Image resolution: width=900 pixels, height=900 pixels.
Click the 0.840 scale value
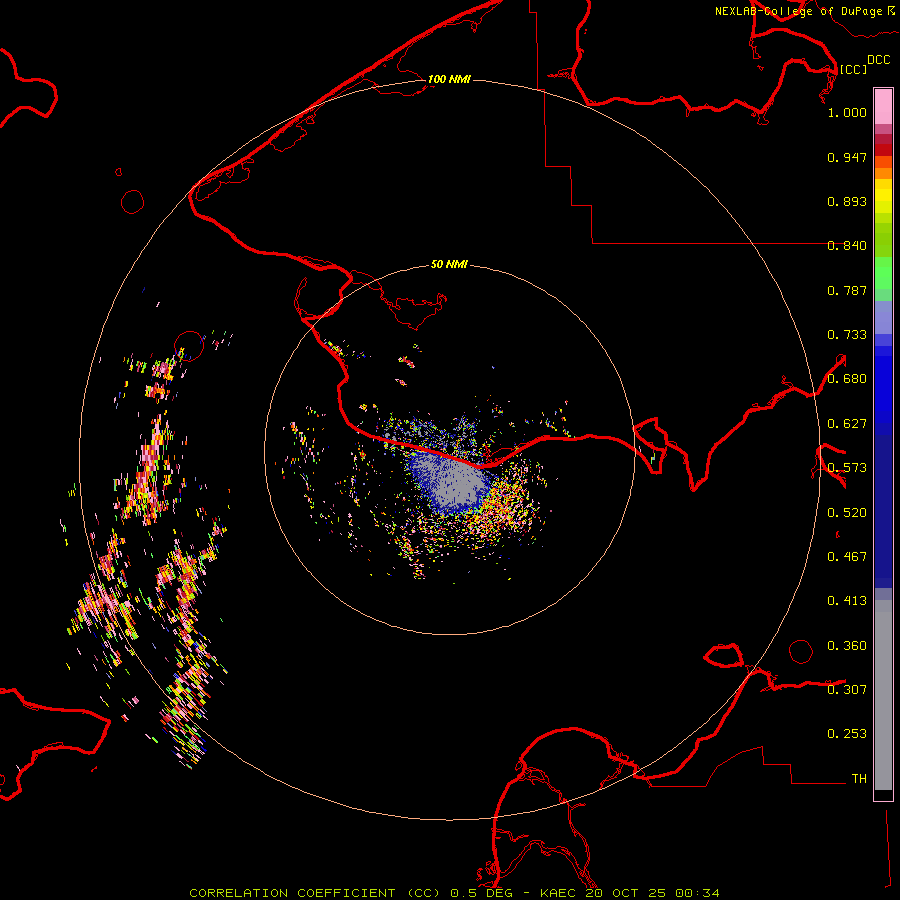point(847,246)
